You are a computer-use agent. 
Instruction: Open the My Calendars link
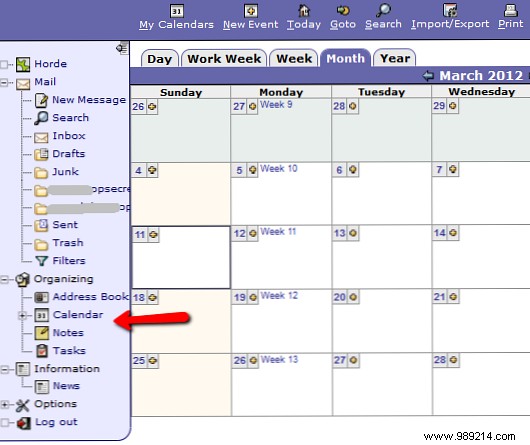176,25
